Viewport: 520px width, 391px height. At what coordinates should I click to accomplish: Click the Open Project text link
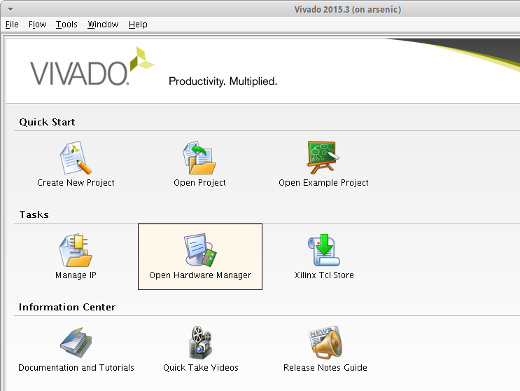(199, 183)
